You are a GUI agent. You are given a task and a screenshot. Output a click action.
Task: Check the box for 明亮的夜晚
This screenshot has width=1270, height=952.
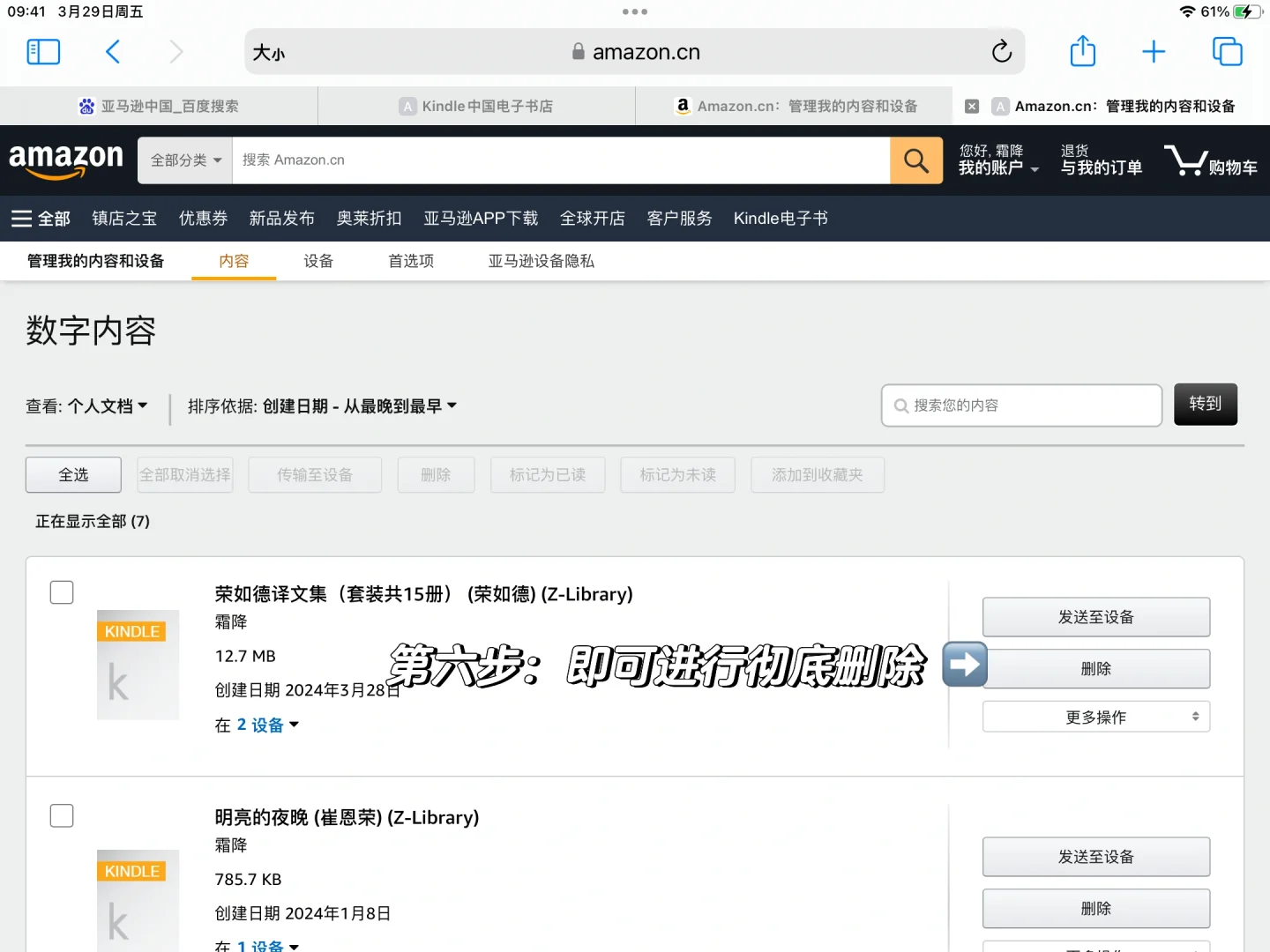[62, 815]
